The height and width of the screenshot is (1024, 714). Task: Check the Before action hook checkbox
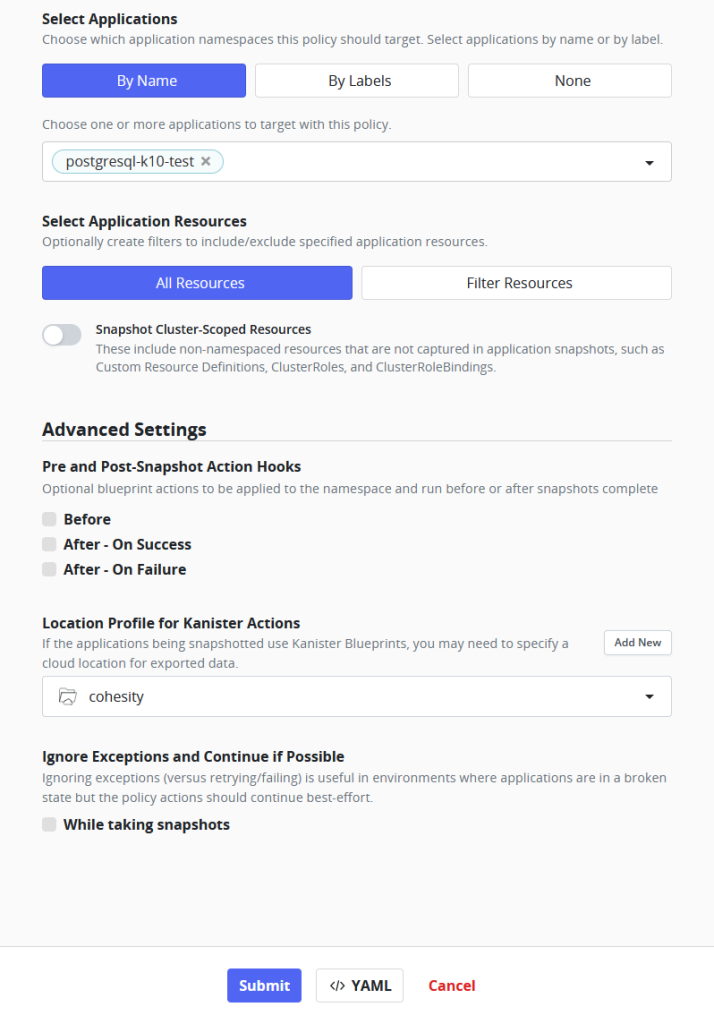pyautogui.click(x=49, y=519)
